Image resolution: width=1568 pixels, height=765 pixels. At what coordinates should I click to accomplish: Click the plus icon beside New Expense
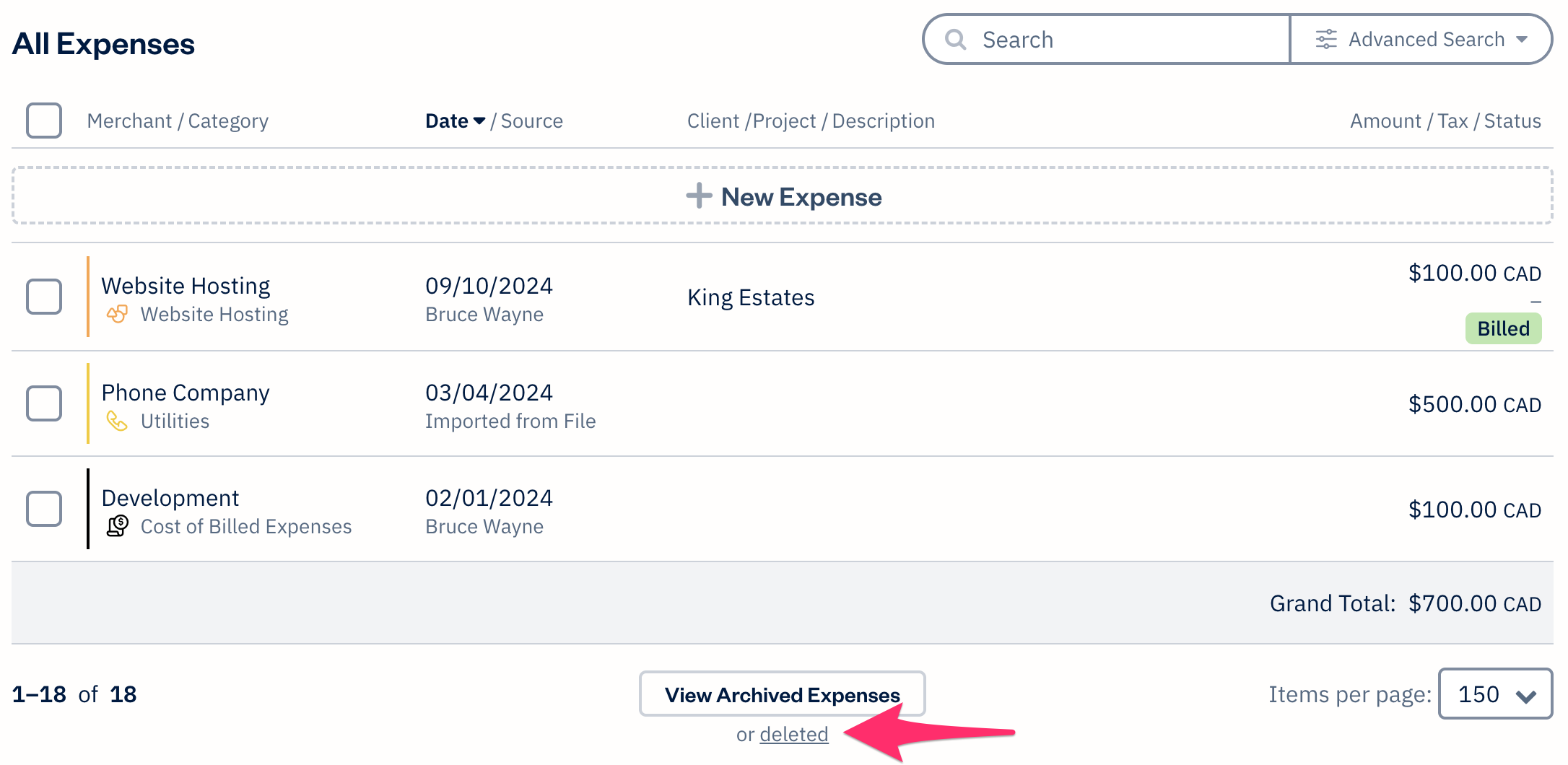(699, 196)
